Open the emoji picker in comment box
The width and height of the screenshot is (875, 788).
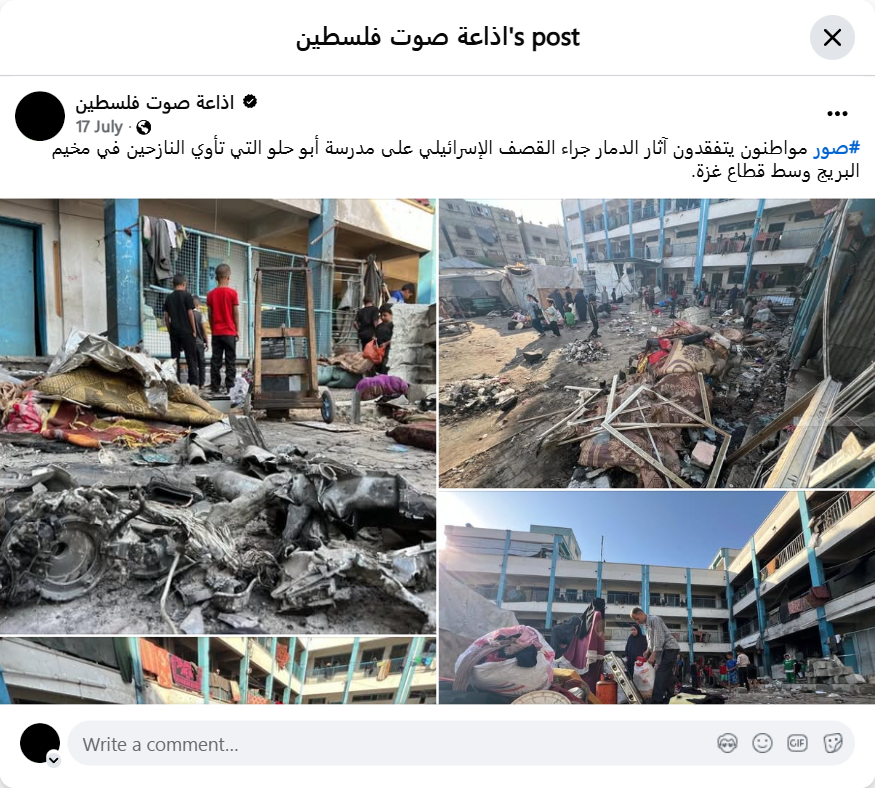coord(762,743)
